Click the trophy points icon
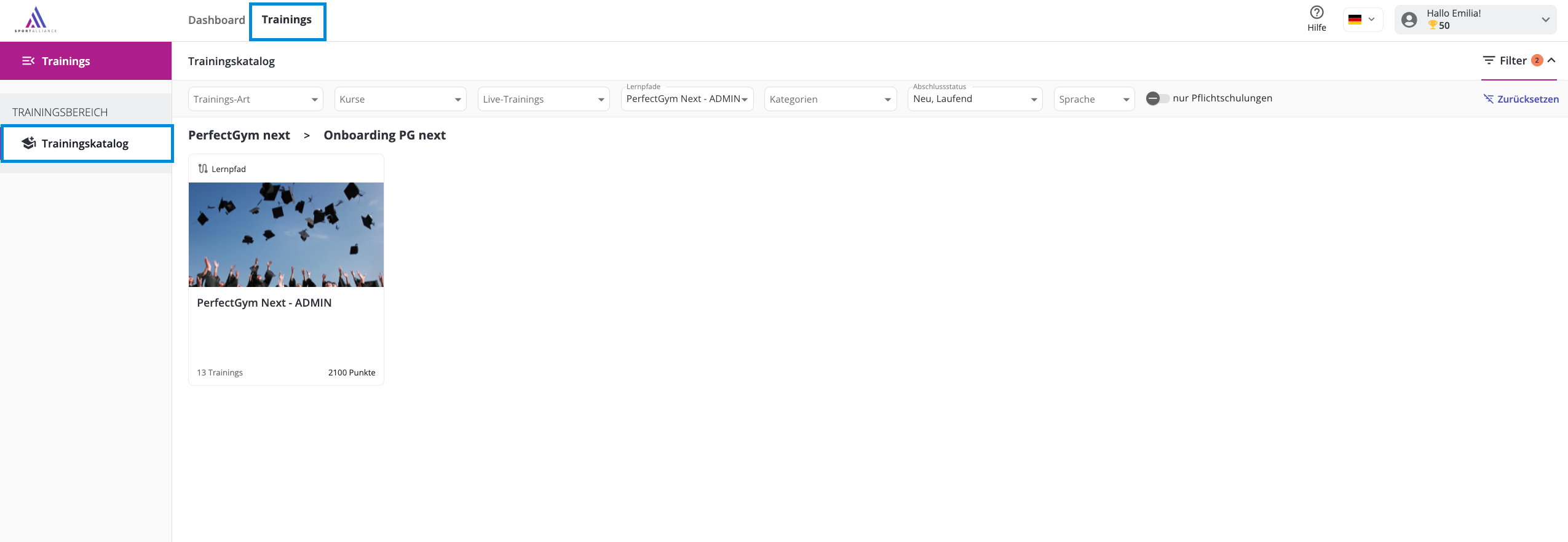 click(1433, 25)
